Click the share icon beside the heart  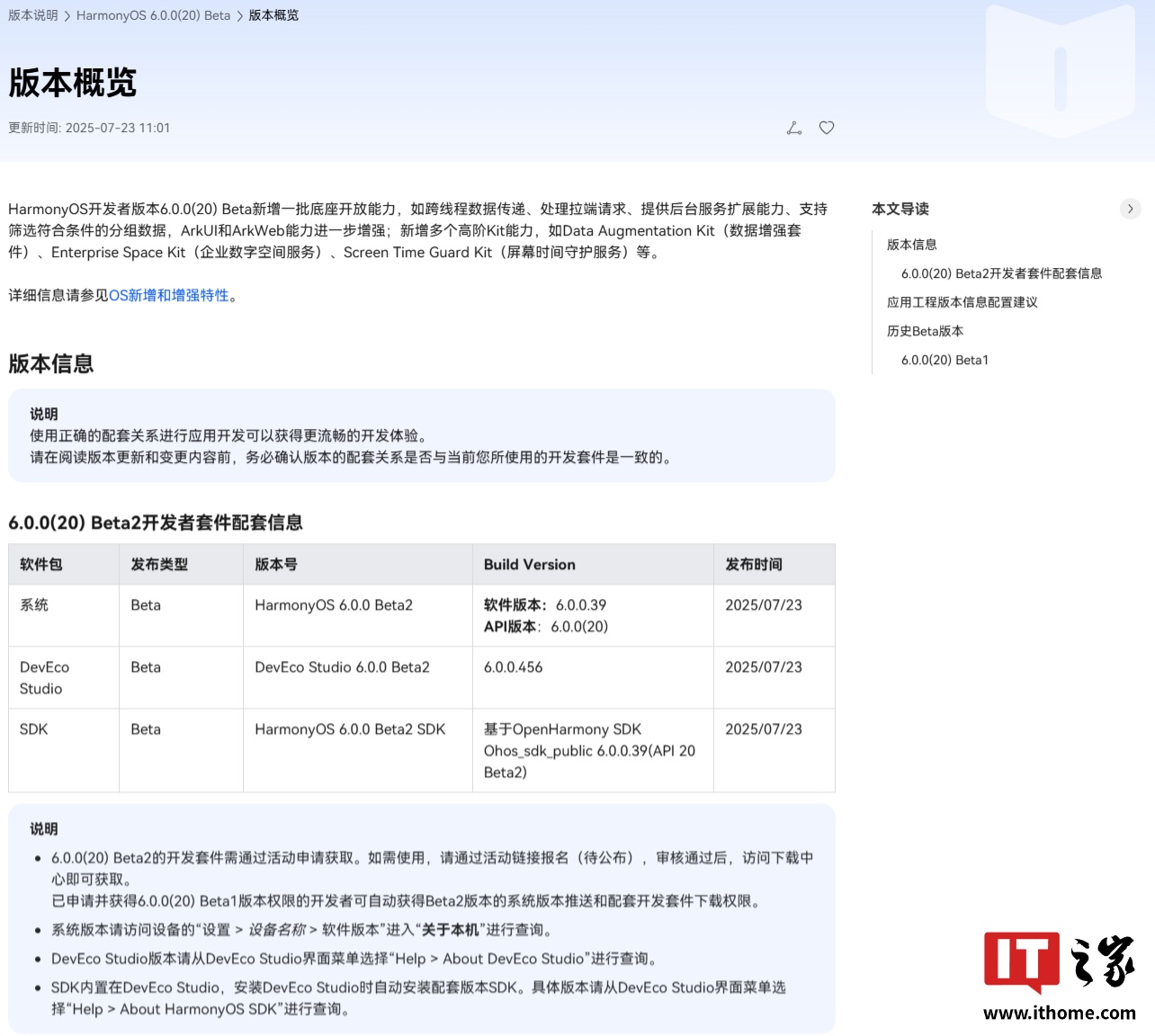click(x=793, y=128)
